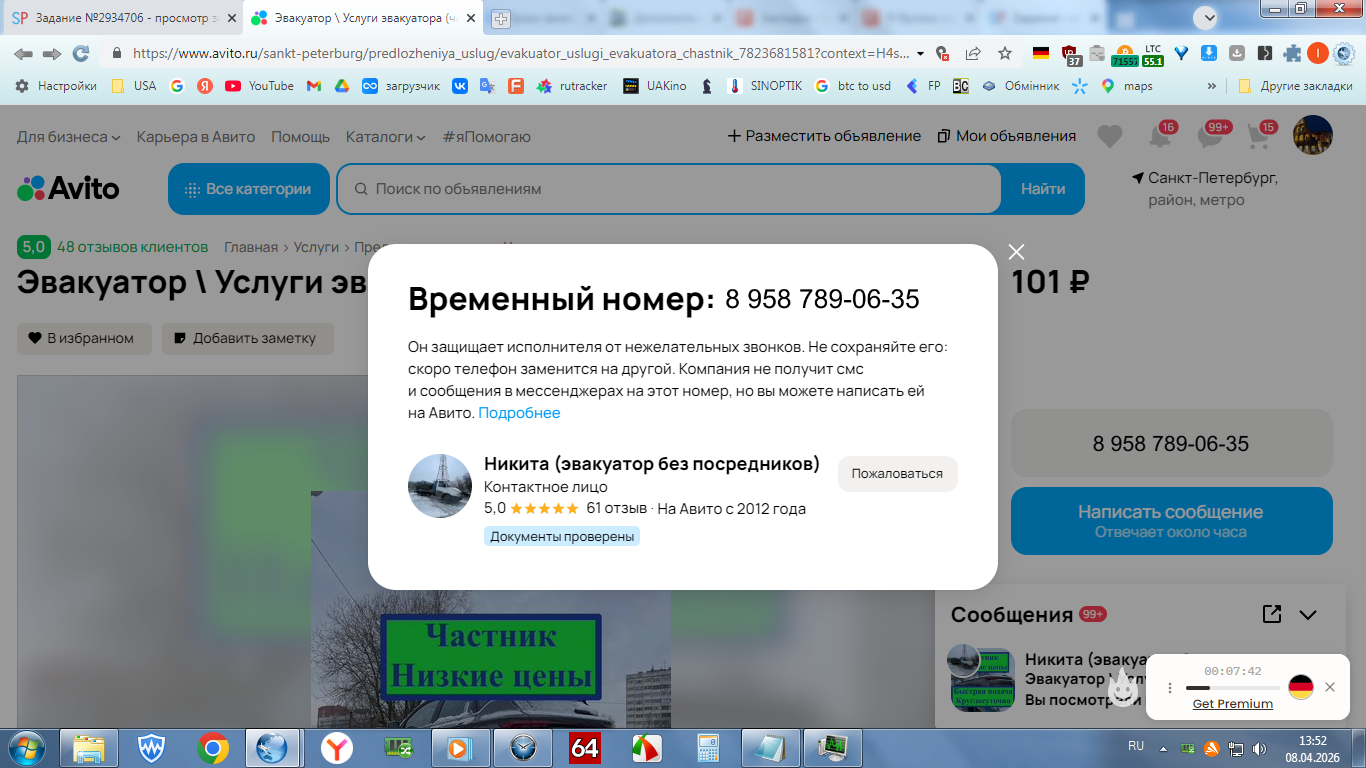Open widget options three-dots menu
The image size is (1366, 768).
1170,688
